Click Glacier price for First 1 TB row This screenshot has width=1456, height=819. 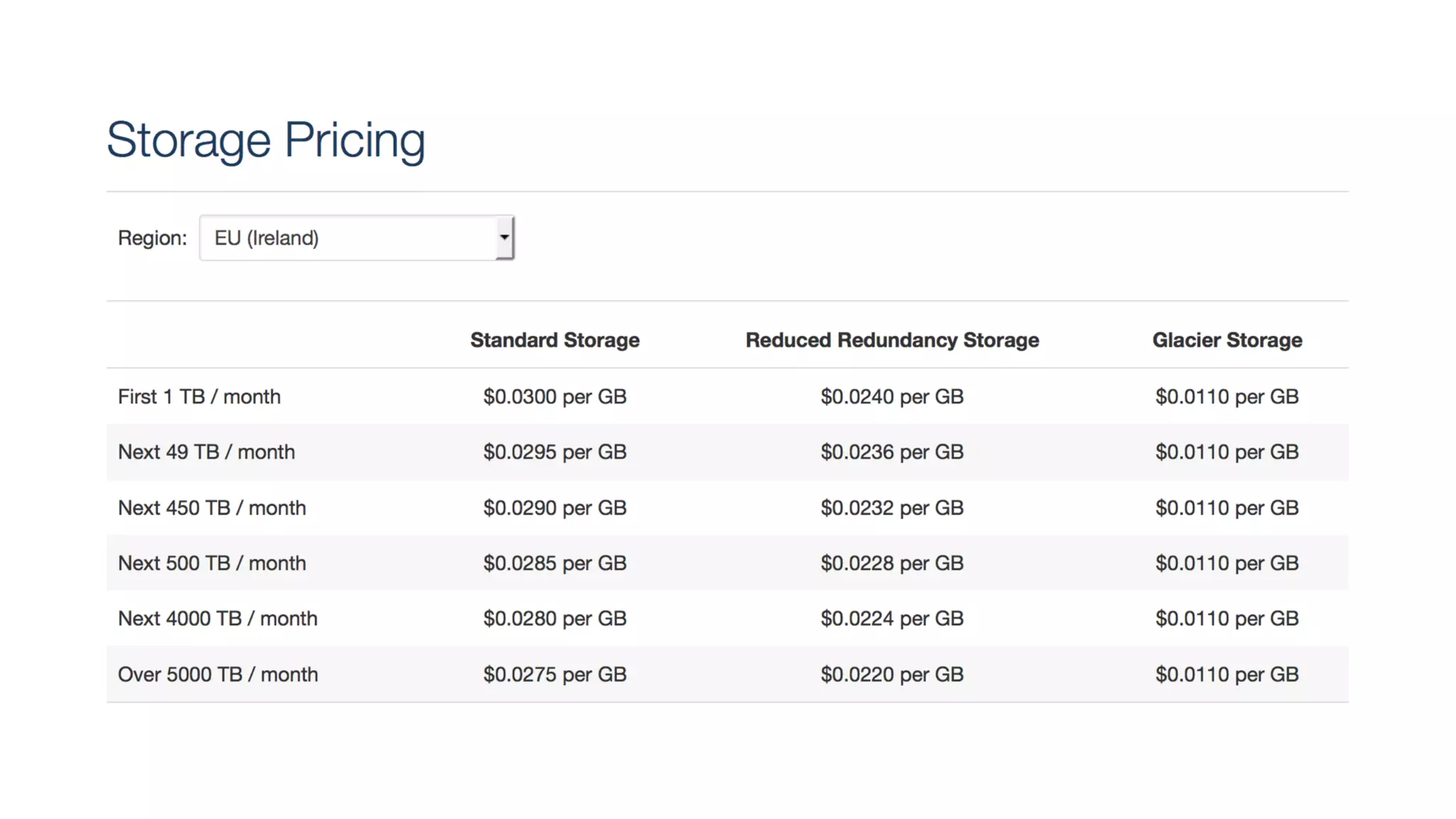coord(1227,397)
